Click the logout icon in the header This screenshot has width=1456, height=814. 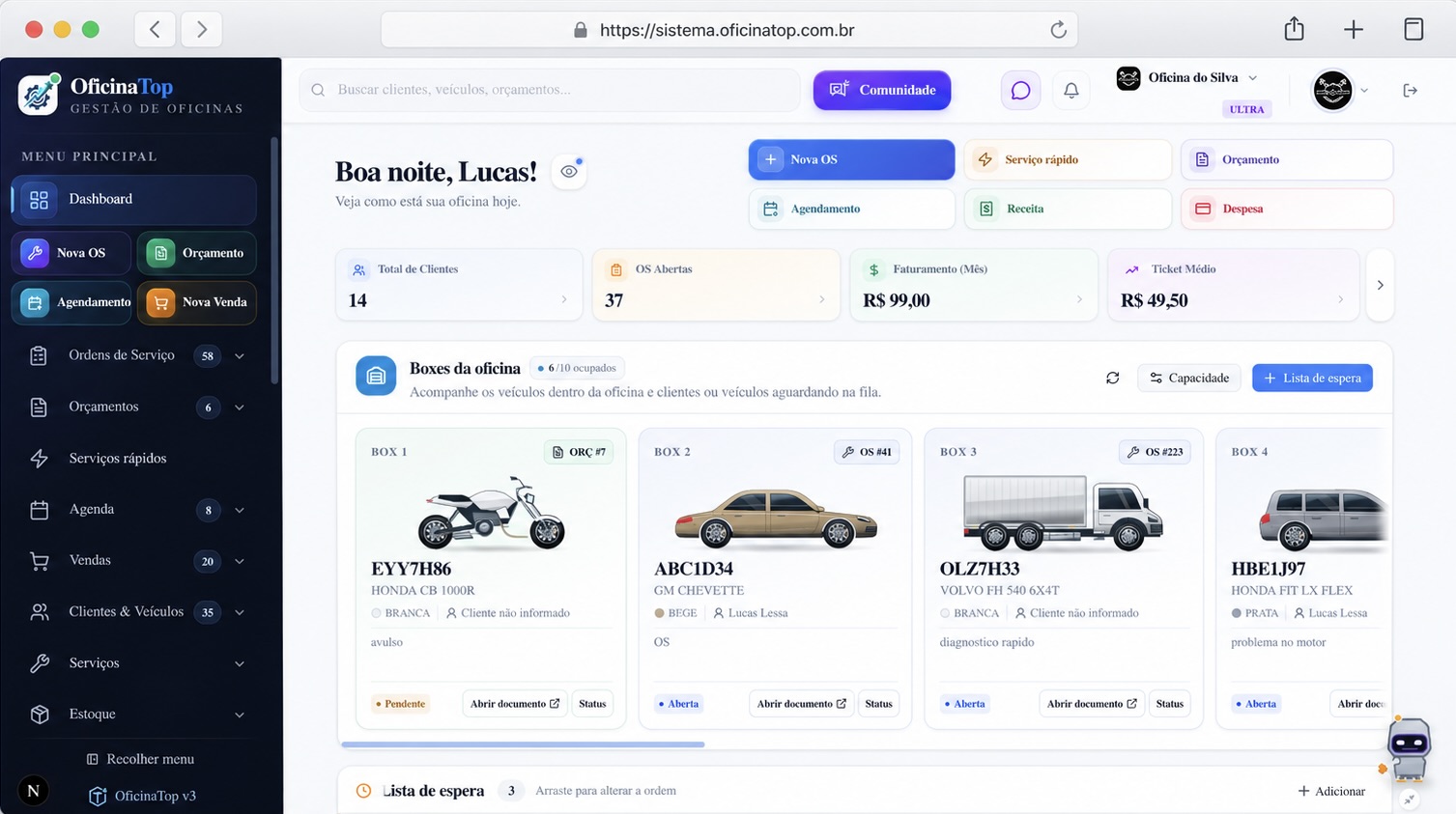[x=1411, y=91]
